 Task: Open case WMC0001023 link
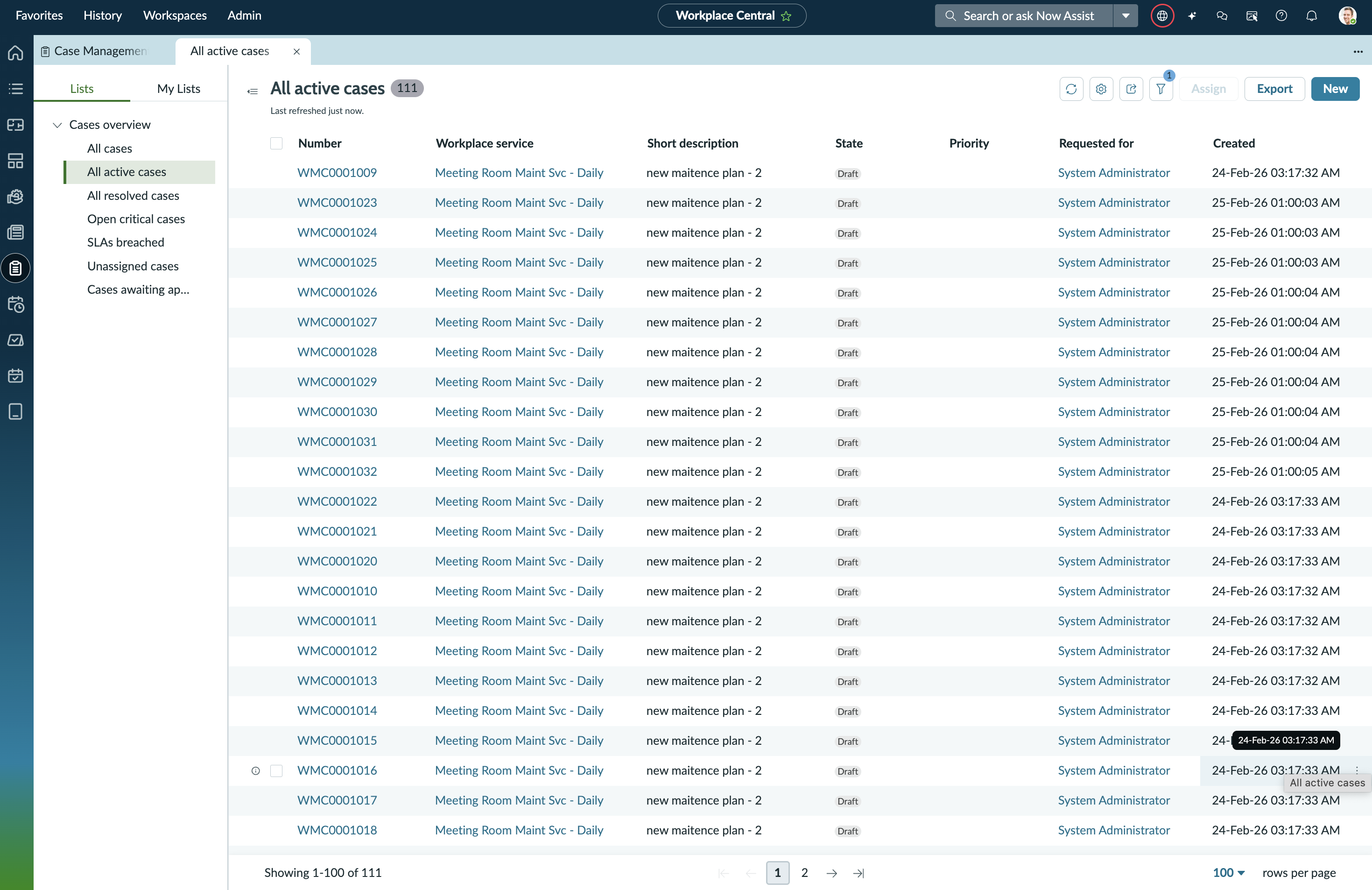[337, 203]
